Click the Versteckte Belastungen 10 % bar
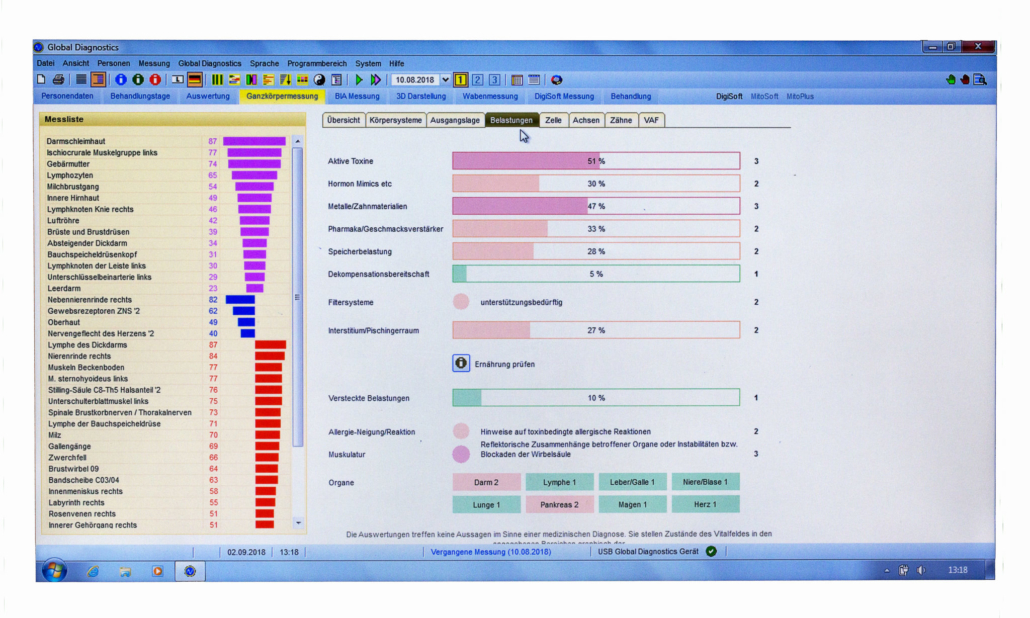The height and width of the screenshot is (618, 1030). (x=596, y=397)
